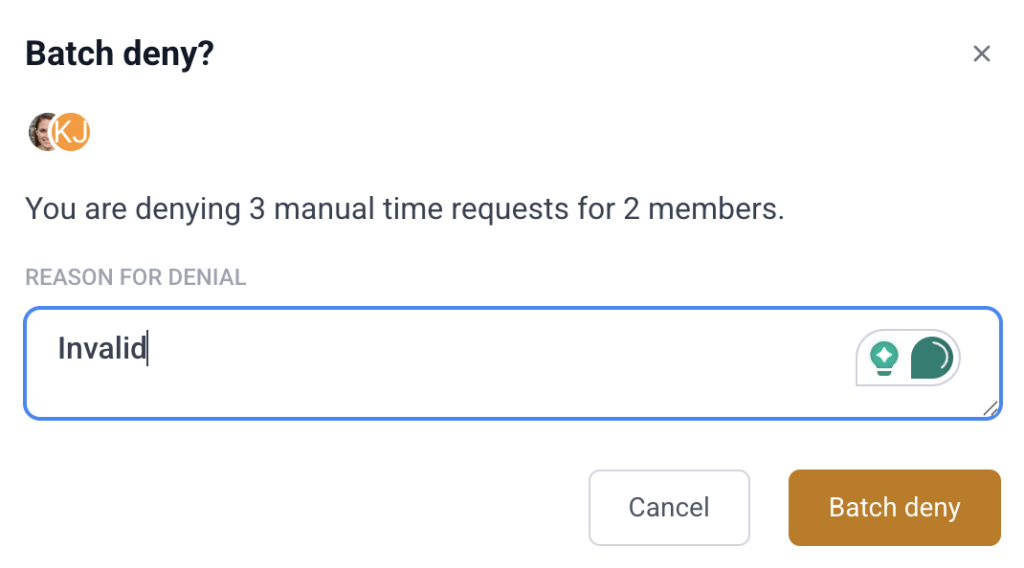Close the Batch deny dialog
The image size is (1024, 568).
coord(981,54)
